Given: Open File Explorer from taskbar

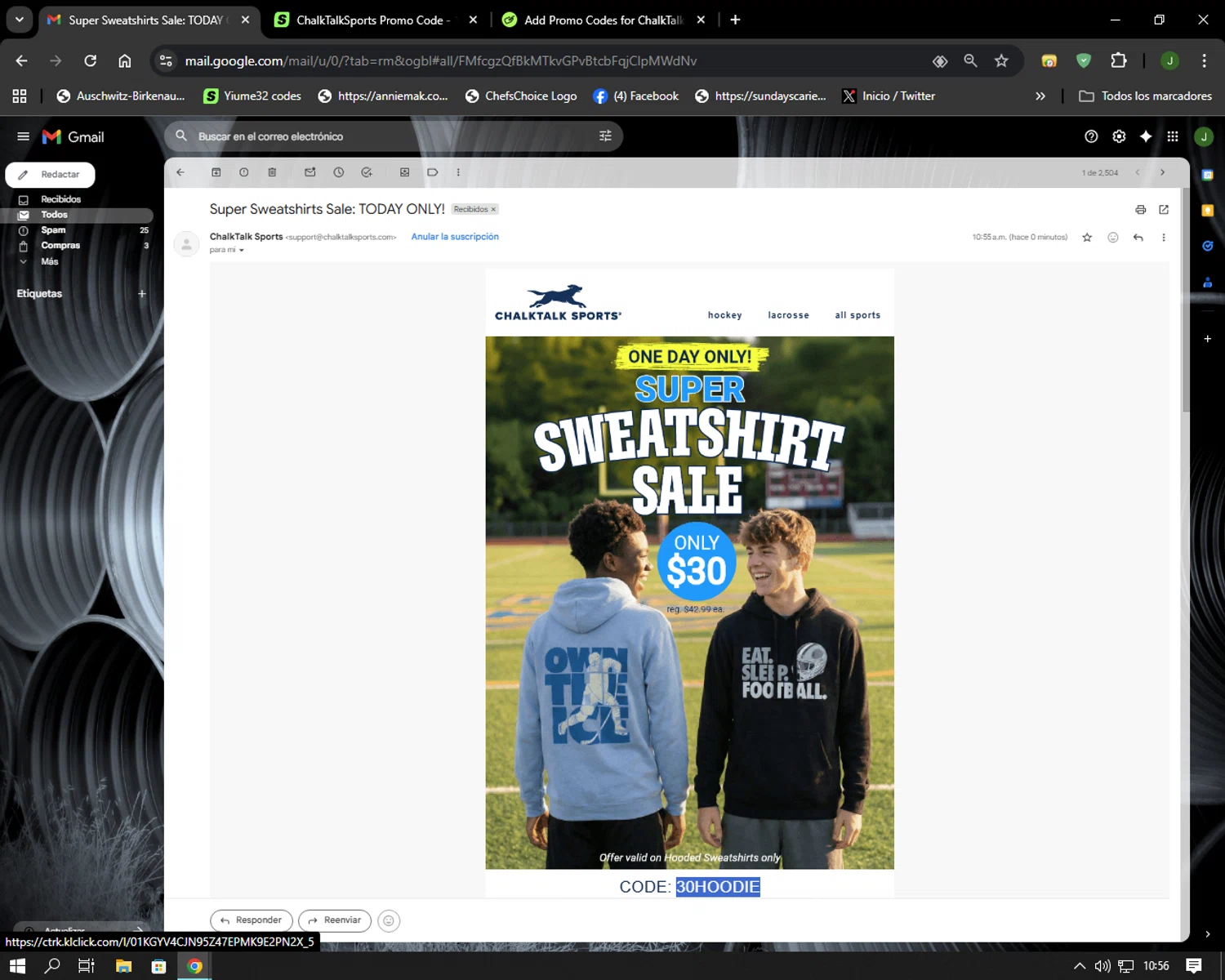Looking at the screenshot, I should click(123, 966).
